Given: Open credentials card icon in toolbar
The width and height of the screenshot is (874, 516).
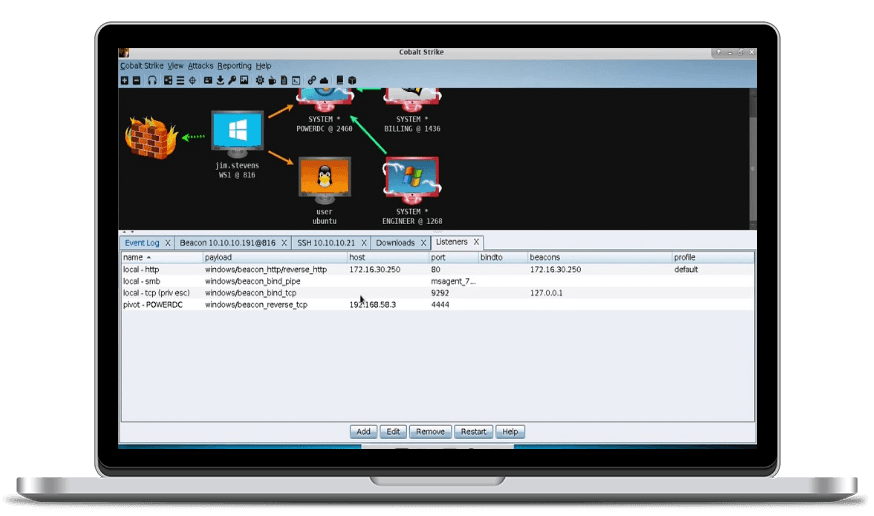Looking at the screenshot, I should tap(208, 80).
